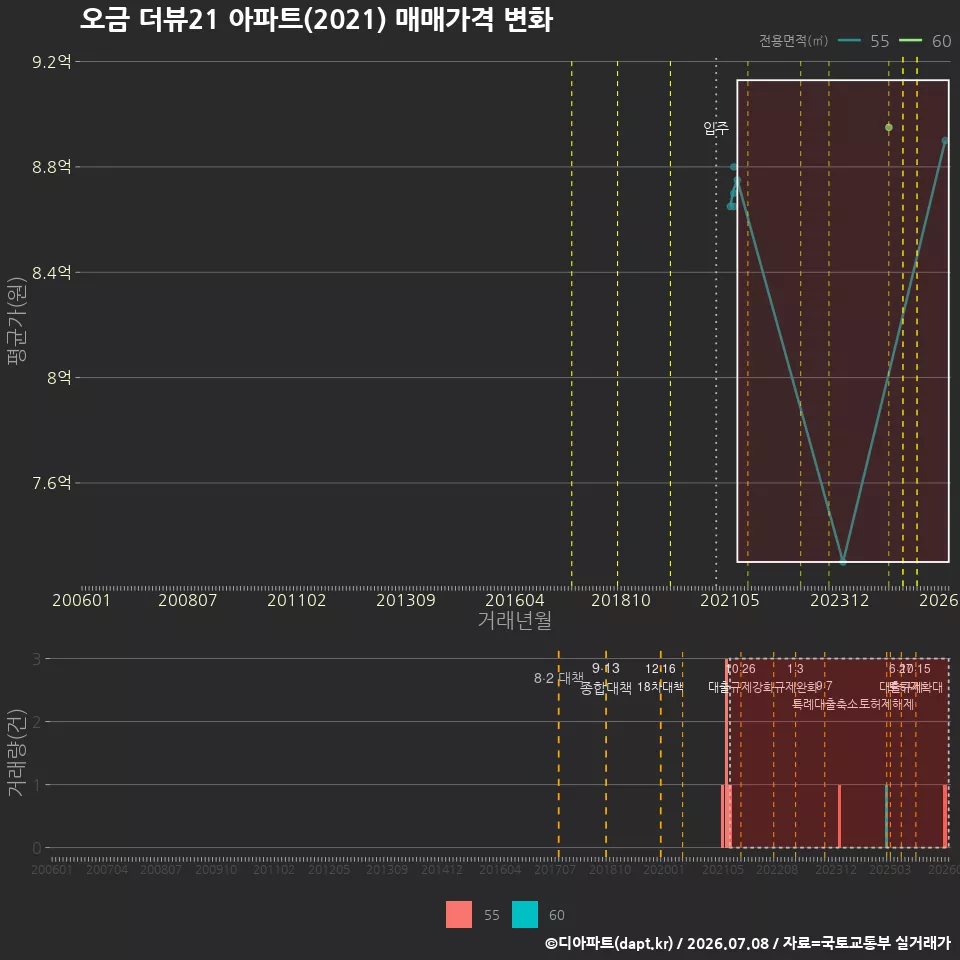This screenshot has height=960, width=960.
Task: Click the '종합대책' annotation text
Action: pyautogui.click(x=606, y=688)
